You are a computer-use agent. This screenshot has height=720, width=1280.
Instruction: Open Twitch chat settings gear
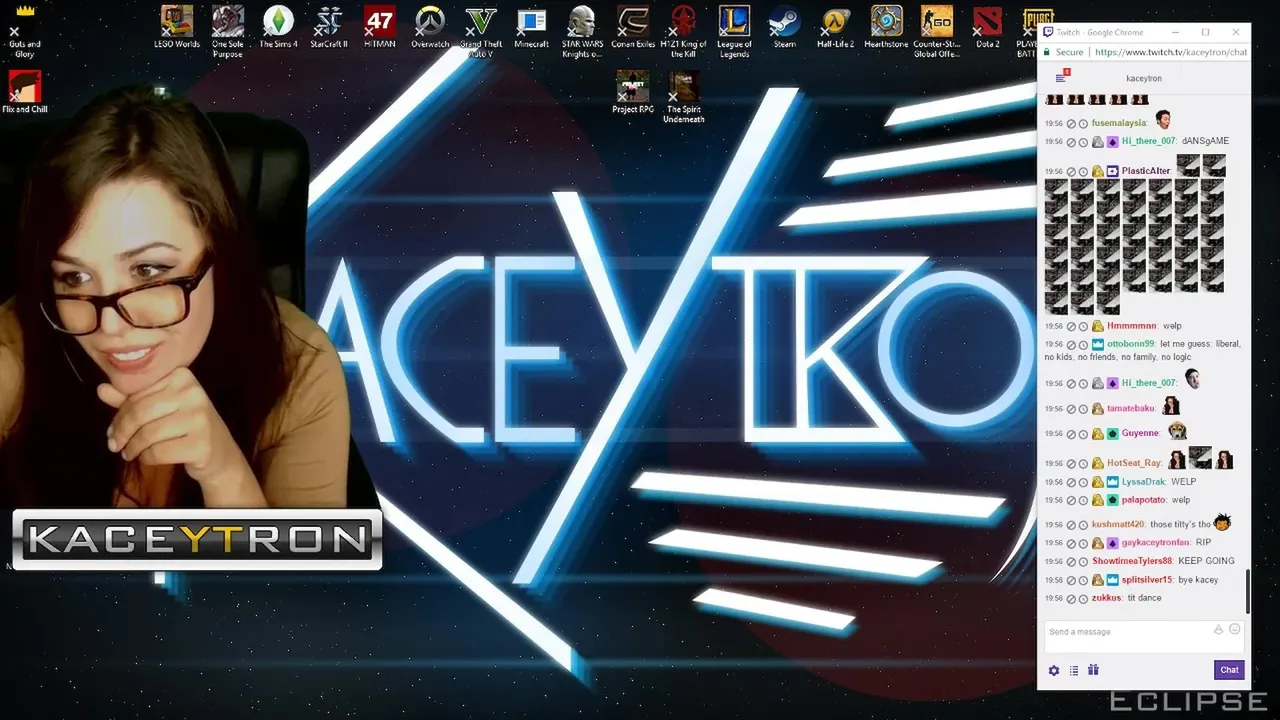[1054, 670]
